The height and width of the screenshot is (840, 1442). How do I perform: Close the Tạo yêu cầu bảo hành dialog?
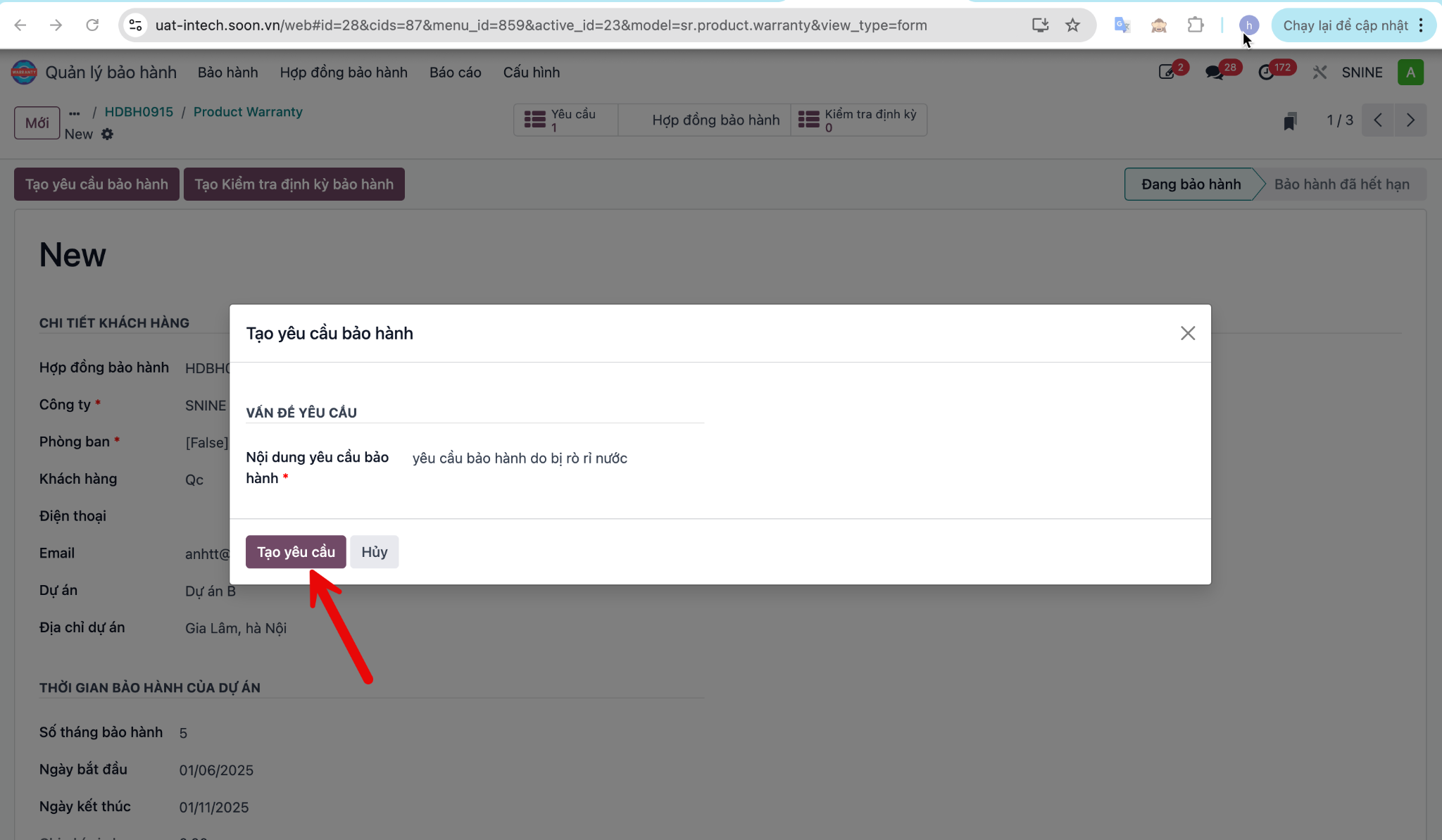click(1188, 333)
